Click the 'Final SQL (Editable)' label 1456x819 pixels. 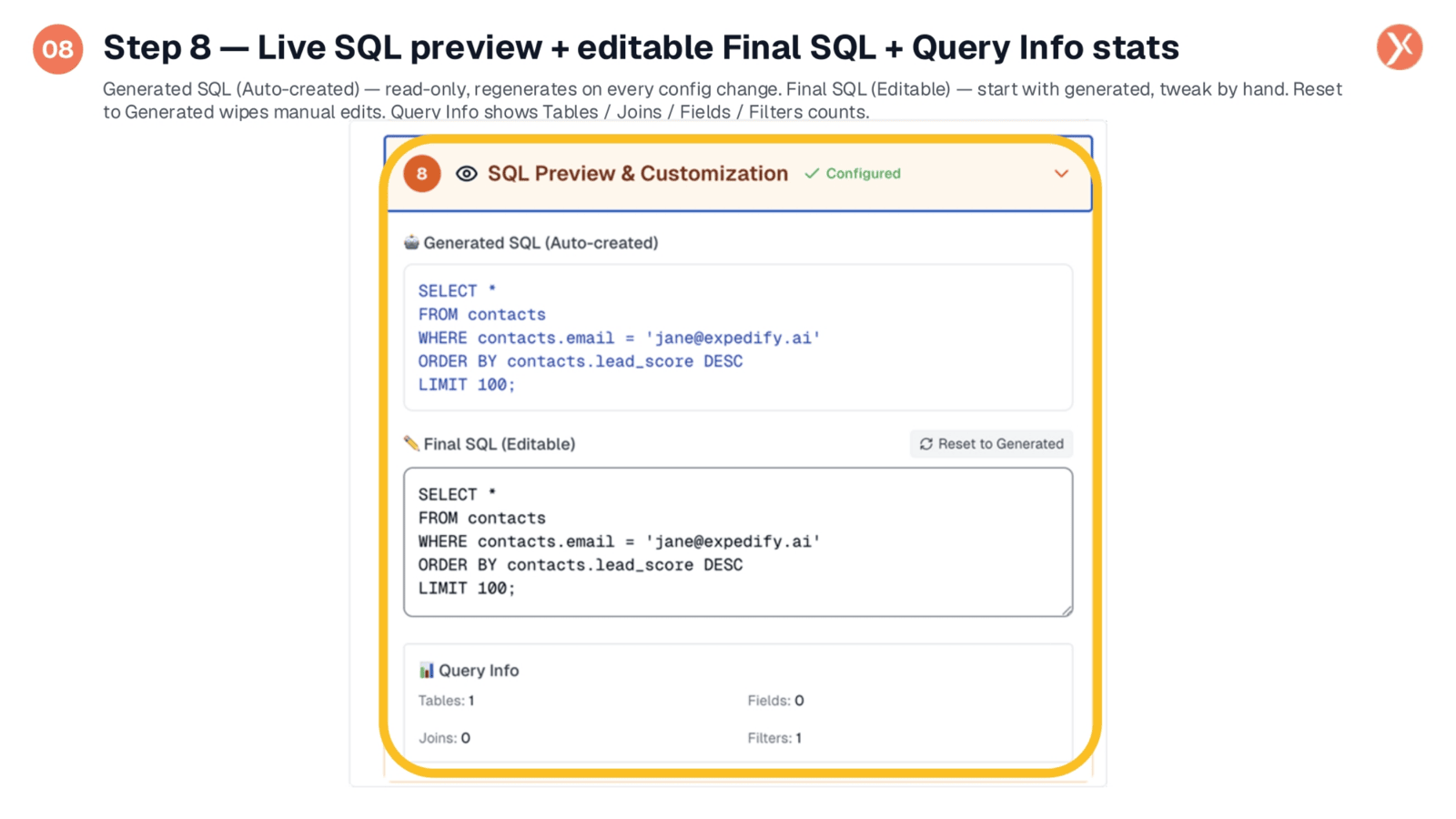point(500,444)
